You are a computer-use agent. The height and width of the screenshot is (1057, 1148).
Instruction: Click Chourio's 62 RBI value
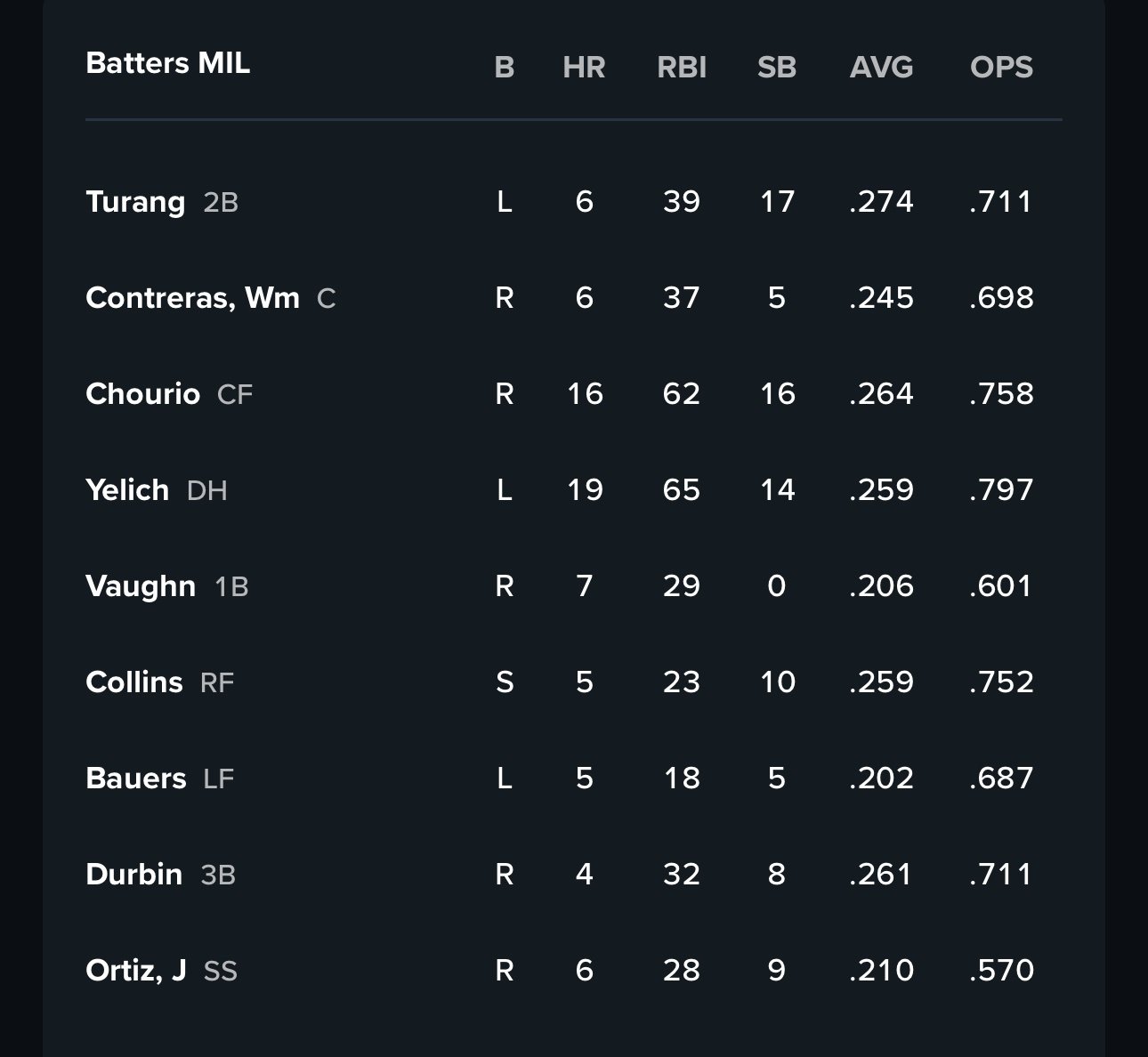pos(682,394)
